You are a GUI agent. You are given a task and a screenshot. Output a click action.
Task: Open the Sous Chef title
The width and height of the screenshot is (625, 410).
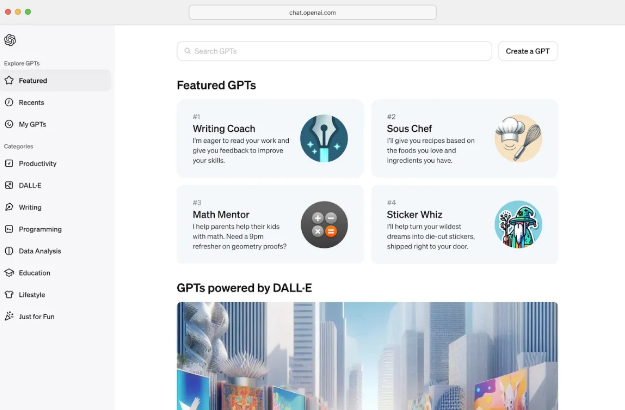click(409, 129)
